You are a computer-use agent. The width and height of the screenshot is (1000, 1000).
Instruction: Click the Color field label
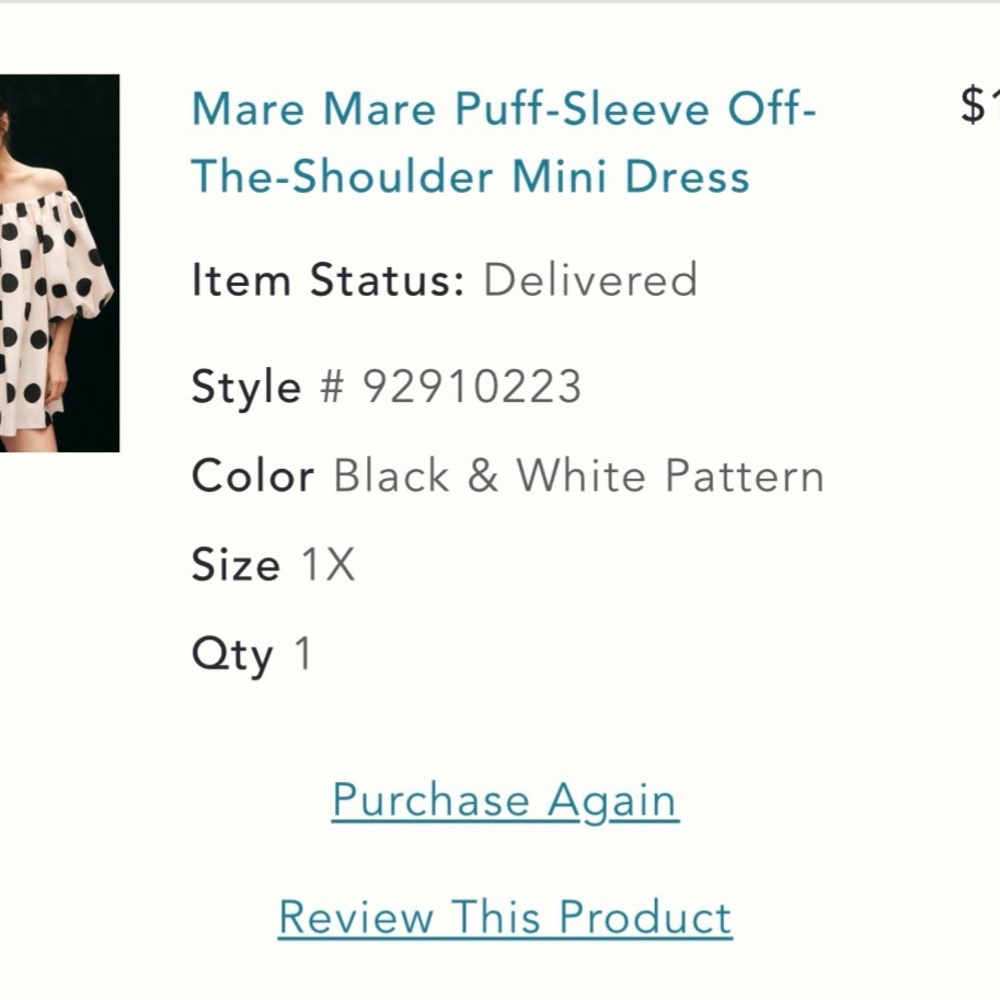252,476
